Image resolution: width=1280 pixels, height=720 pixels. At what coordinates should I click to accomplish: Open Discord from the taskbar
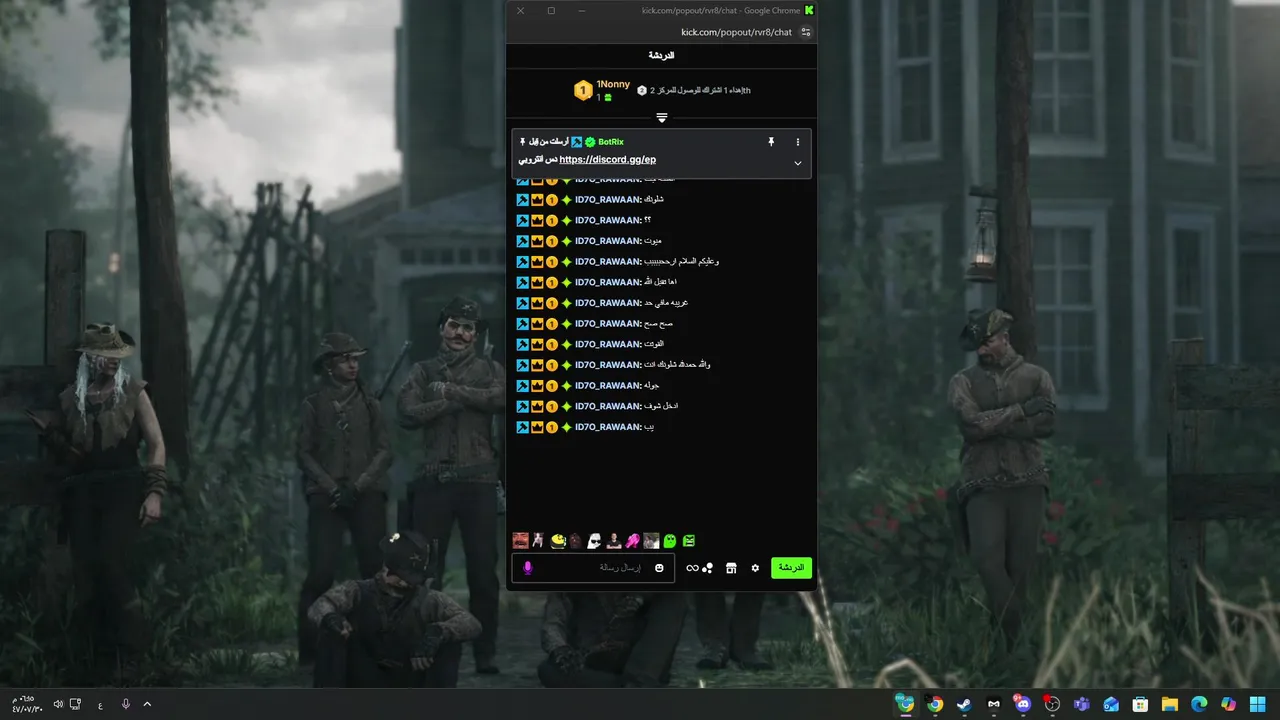(1022, 704)
